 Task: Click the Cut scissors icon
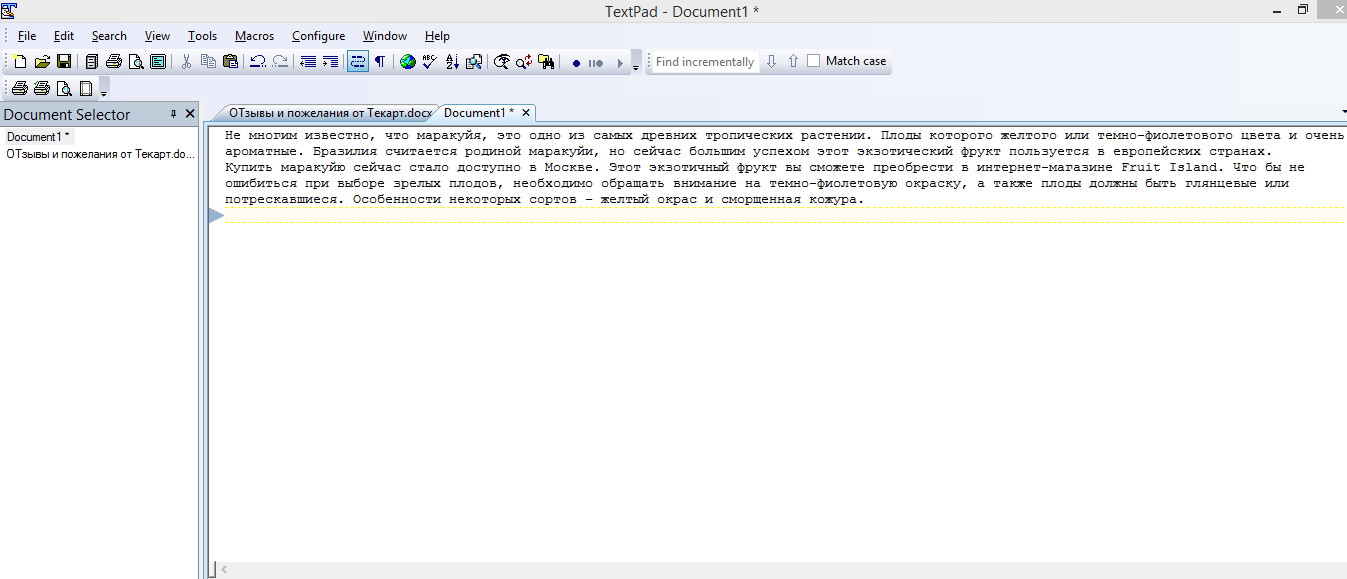[x=186, y=62]
